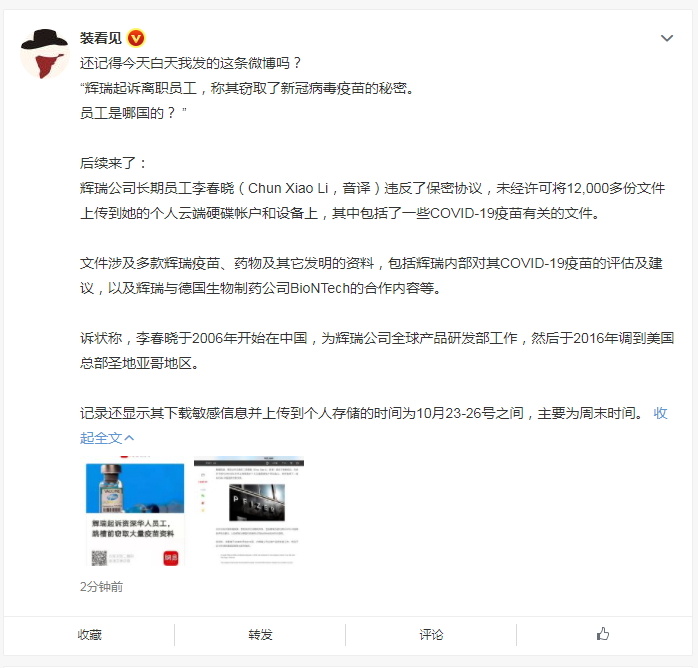Click the orange V verified badge

[x=136, y=38]
